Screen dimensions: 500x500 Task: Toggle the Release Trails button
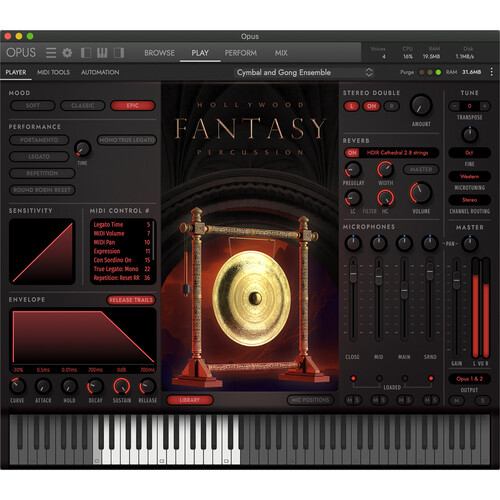(131, 300)
